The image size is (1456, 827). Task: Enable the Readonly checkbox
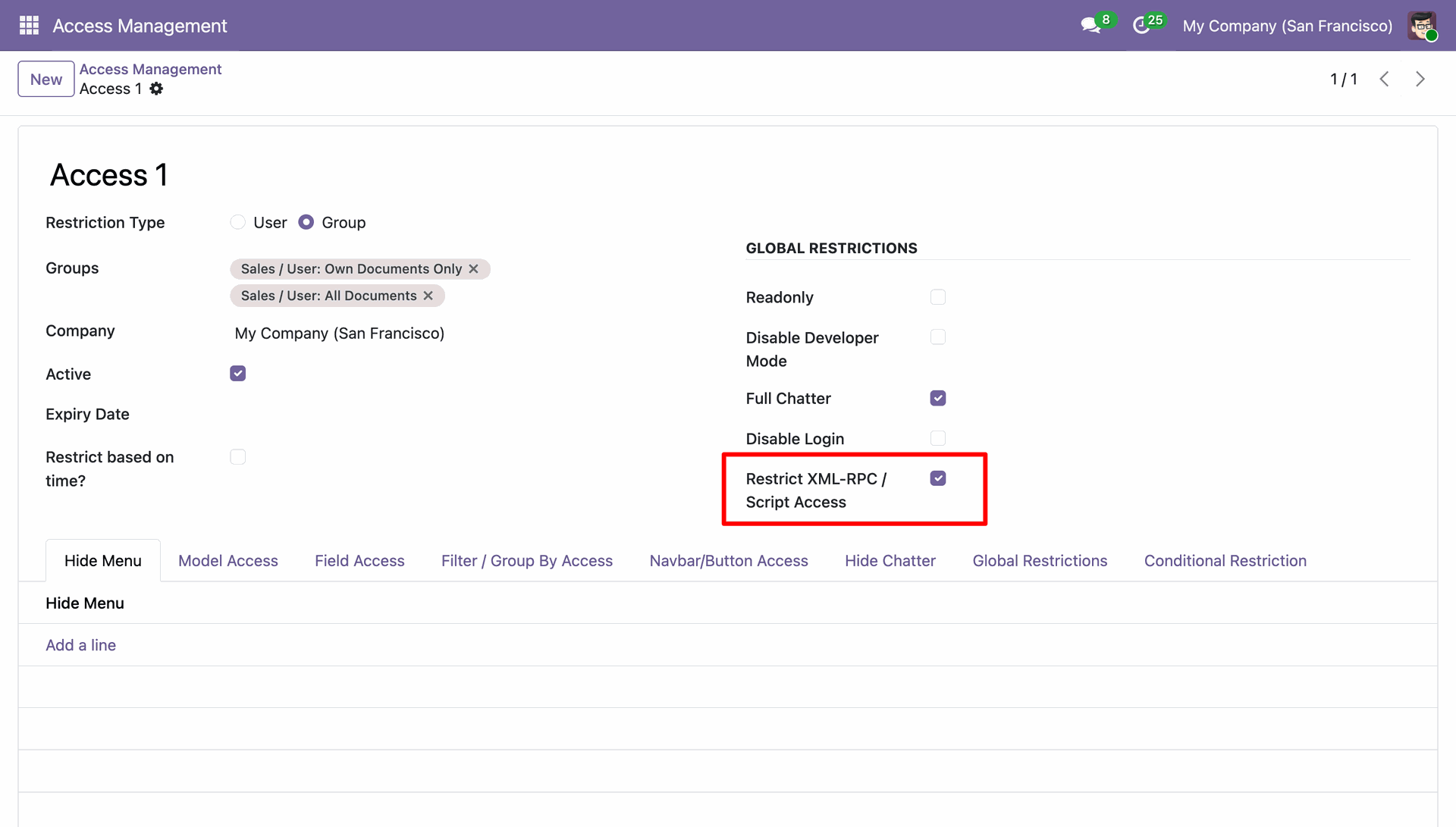pyautogui.click(x=938, y=297)
